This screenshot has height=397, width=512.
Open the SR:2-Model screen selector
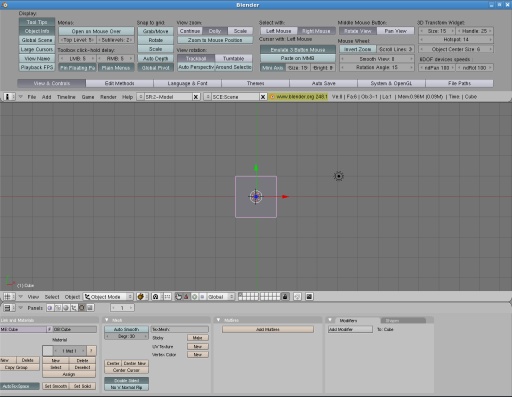click(140, 97)
